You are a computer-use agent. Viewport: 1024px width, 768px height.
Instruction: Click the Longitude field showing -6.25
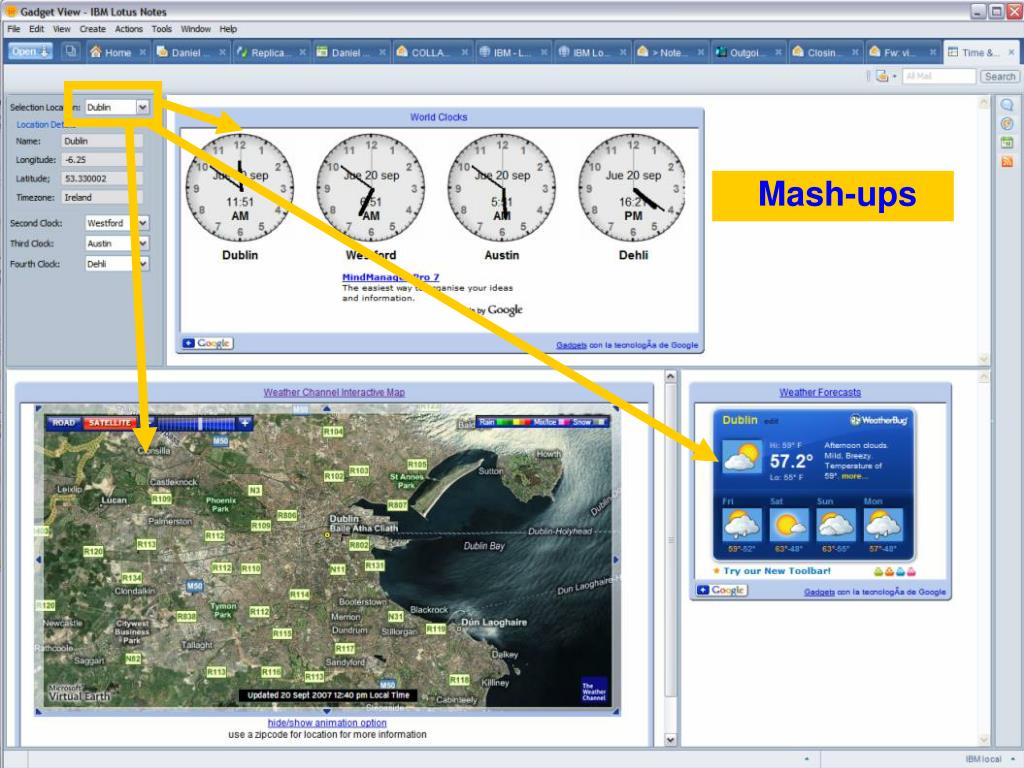[x=101, y=159]
